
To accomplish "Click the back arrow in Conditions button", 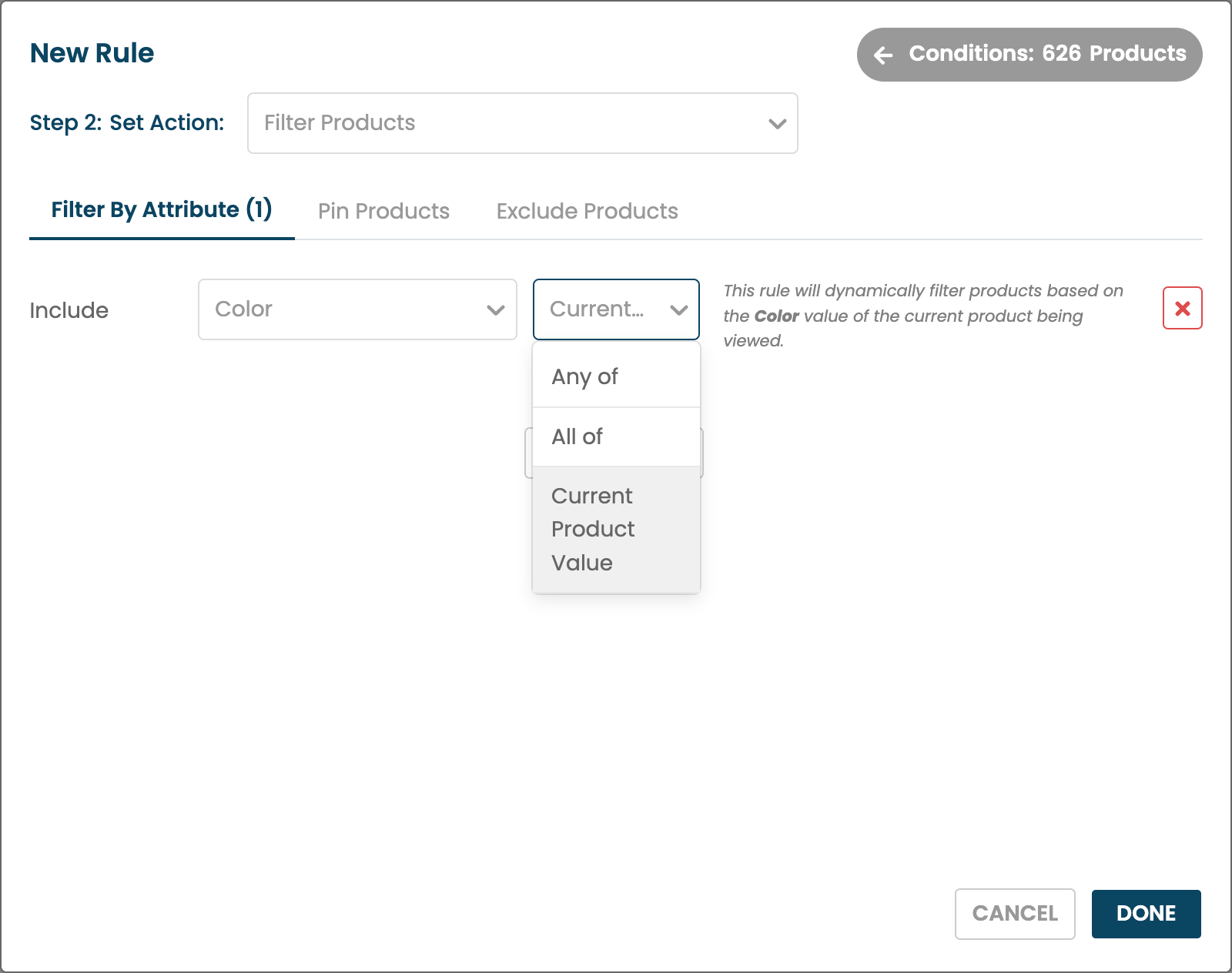I will tap(883, 55).
